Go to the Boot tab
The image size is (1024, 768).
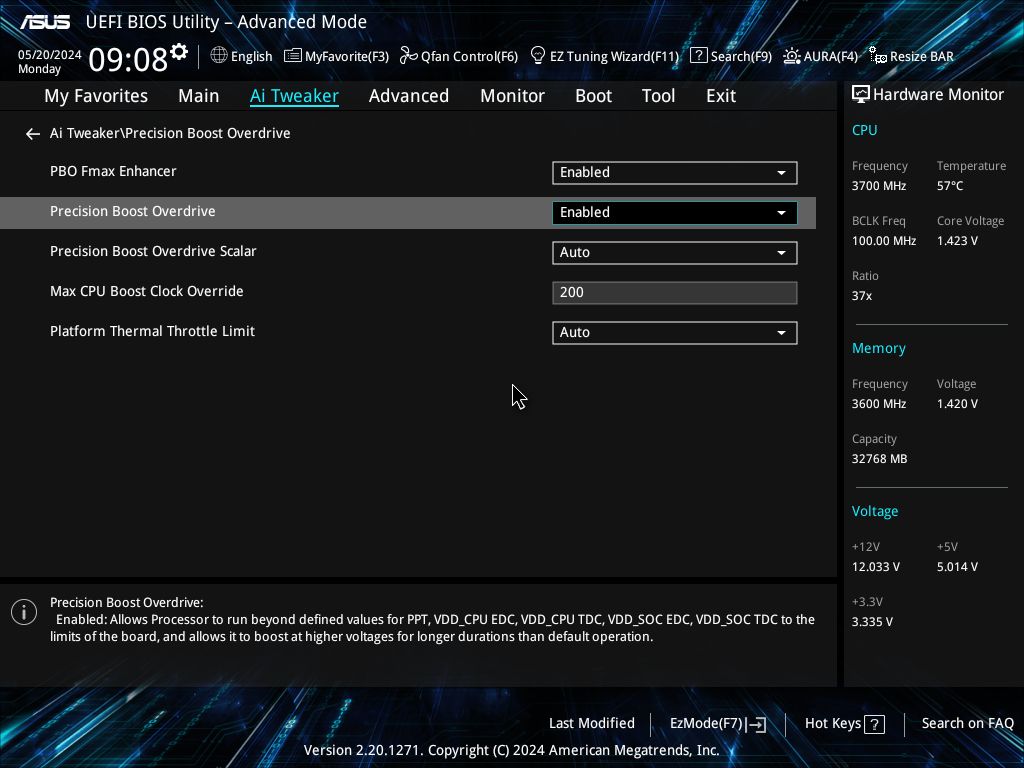click(593, 96)
